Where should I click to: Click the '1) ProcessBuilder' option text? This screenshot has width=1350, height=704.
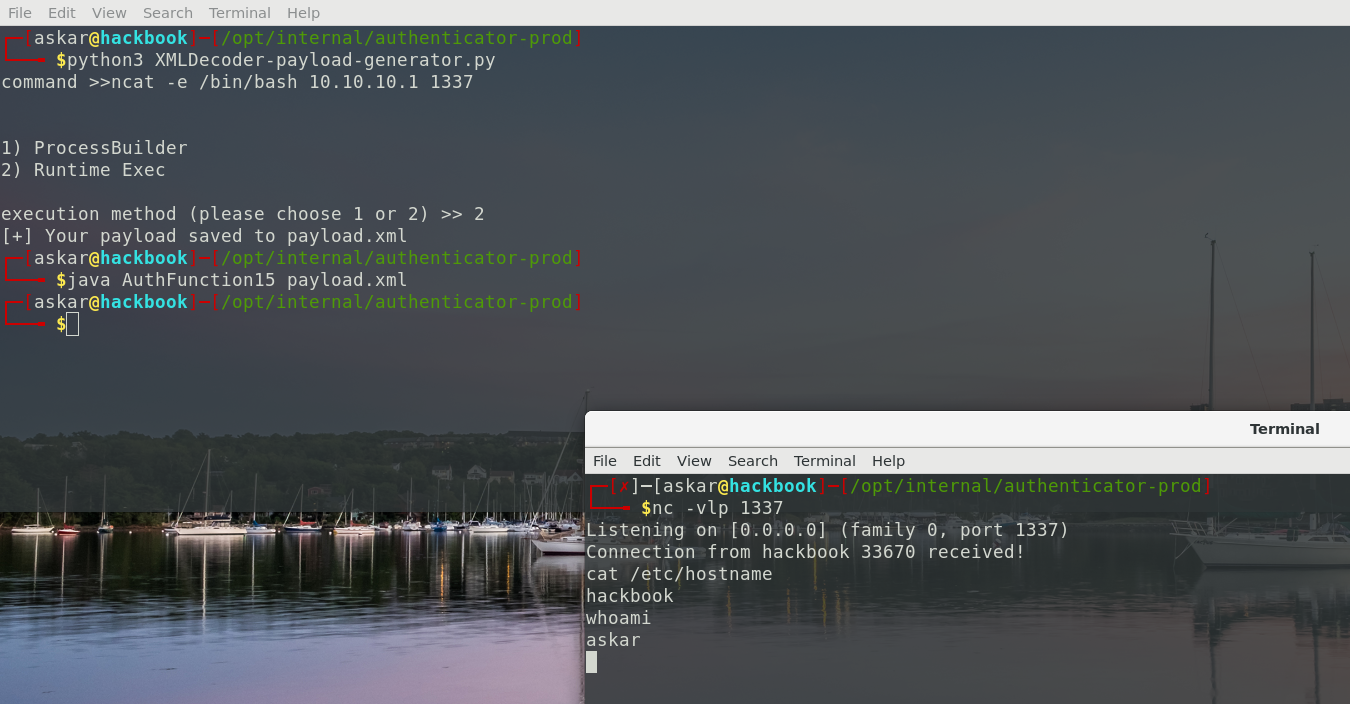point(94,148)
